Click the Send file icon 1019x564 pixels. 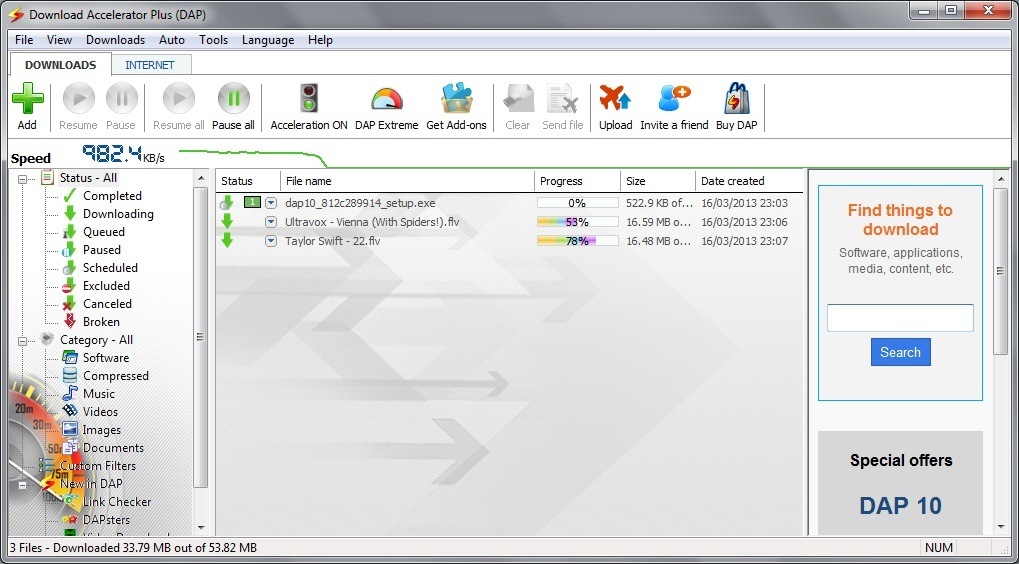pos(563,99)
